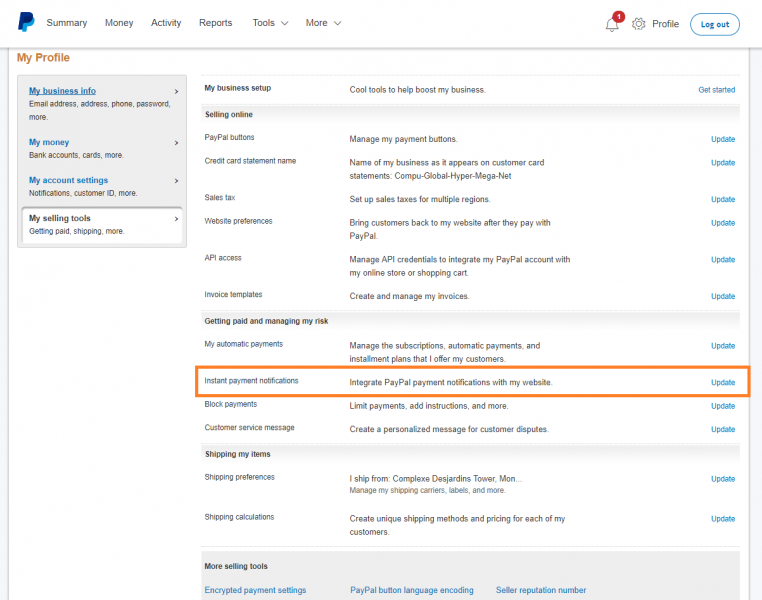Click the API access row label

tap(223, 258)
